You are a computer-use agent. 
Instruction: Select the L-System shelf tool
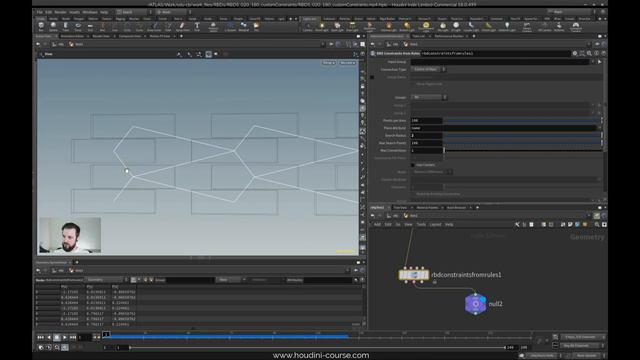click(x=230, y=27)
